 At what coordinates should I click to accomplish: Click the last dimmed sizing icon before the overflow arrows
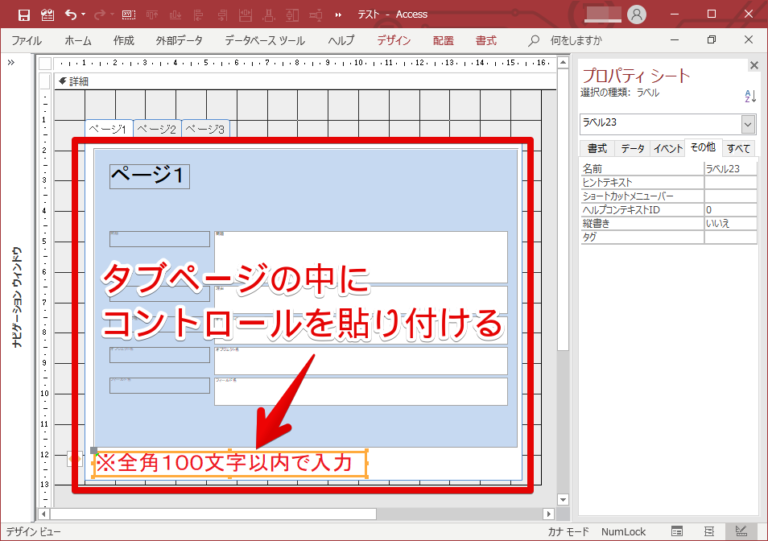(x=316, y=15)
